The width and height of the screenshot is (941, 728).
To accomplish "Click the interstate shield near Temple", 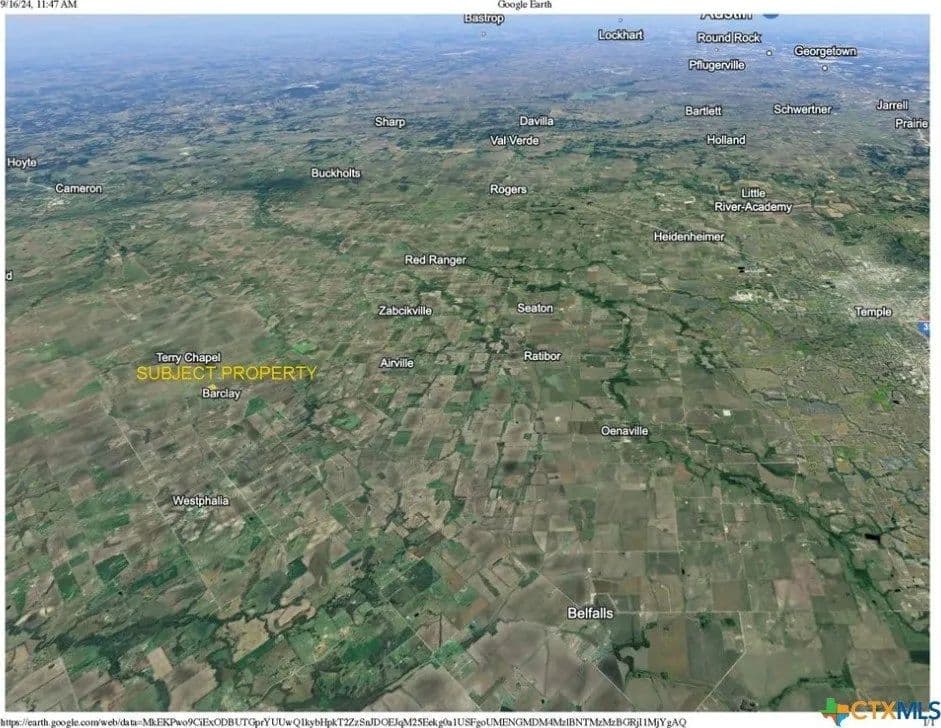I will tap(925, 326).
